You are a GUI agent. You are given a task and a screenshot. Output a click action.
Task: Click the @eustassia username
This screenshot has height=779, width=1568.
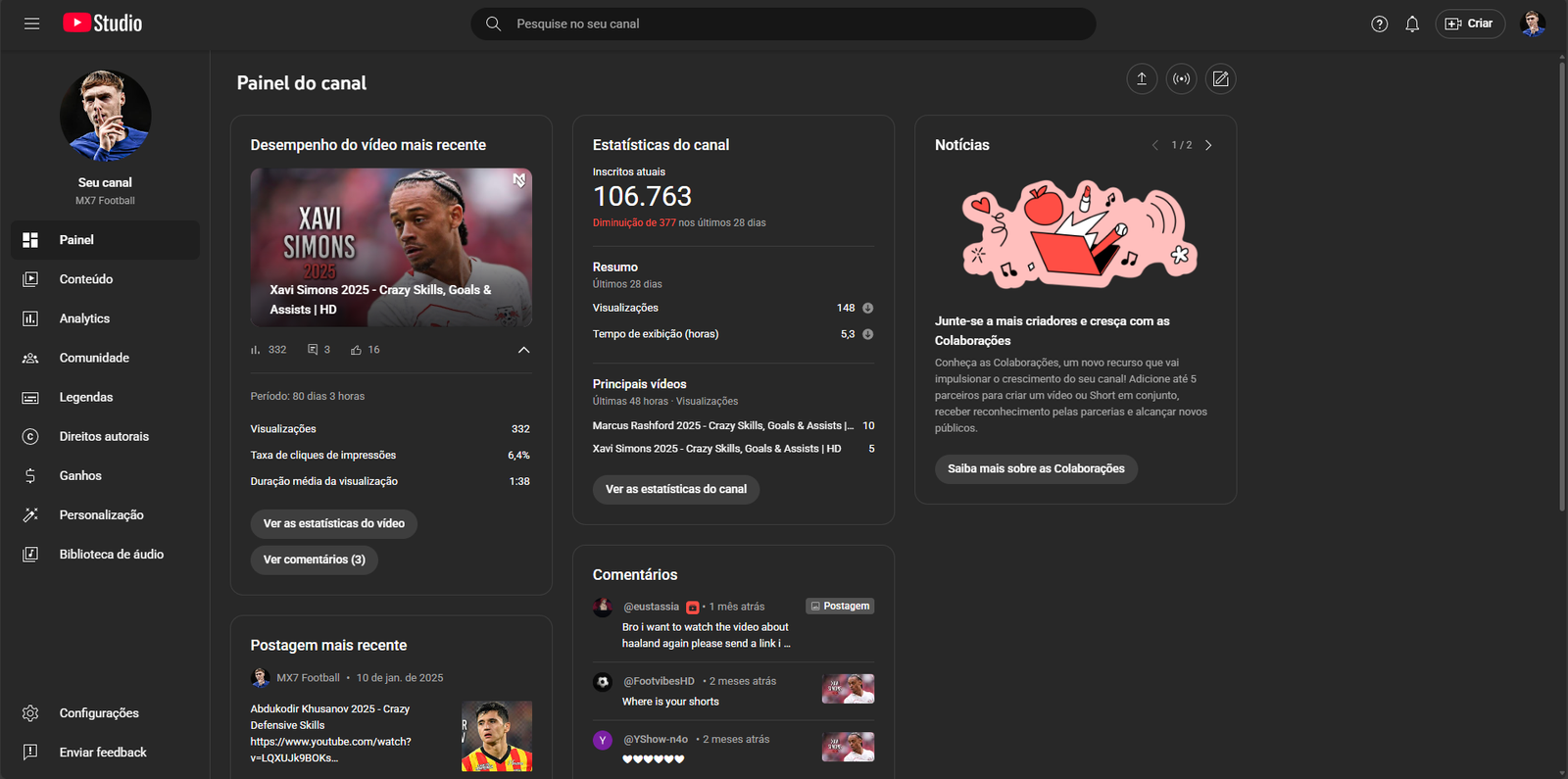pyautogui.click(x=651, y=607)
